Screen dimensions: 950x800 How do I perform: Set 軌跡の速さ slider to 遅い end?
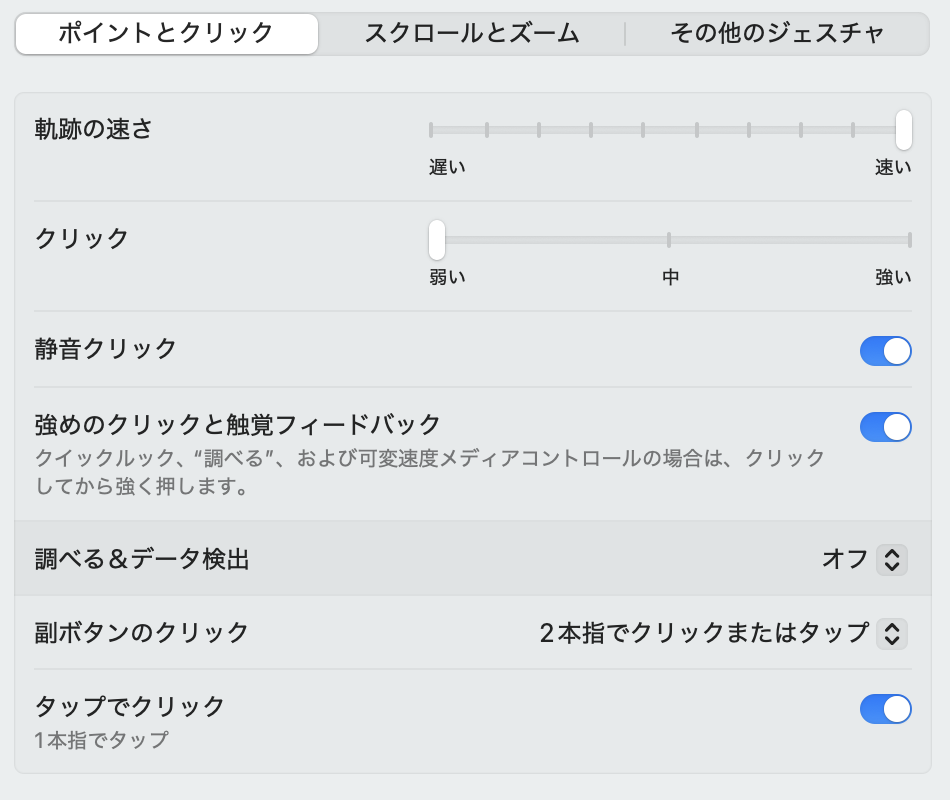click(431, 129)
